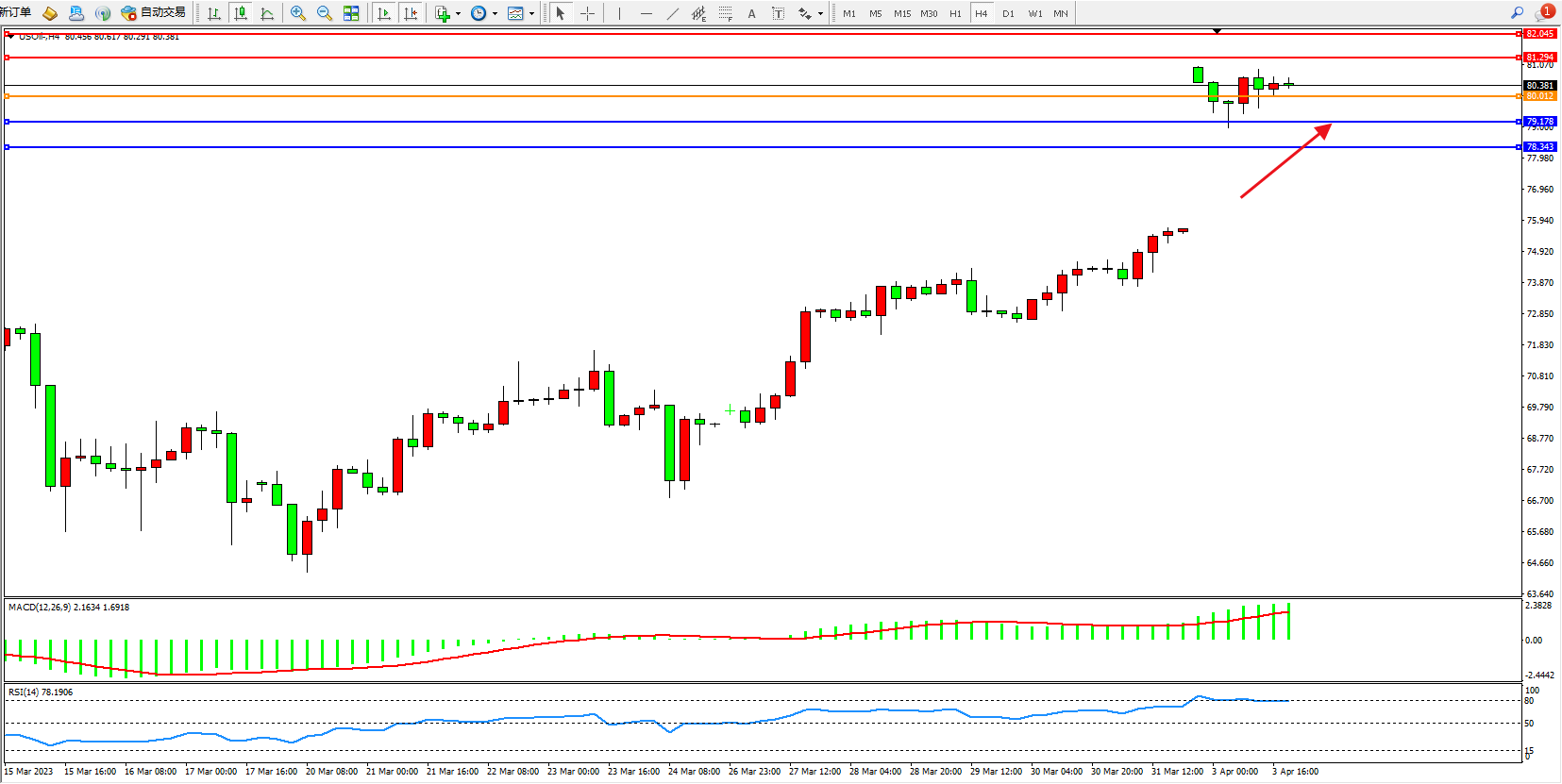Image resolution: width=1562 pixels, height=784 pixels.
Task: Switch to the H1 timeframe
Action: click(955, 13)
